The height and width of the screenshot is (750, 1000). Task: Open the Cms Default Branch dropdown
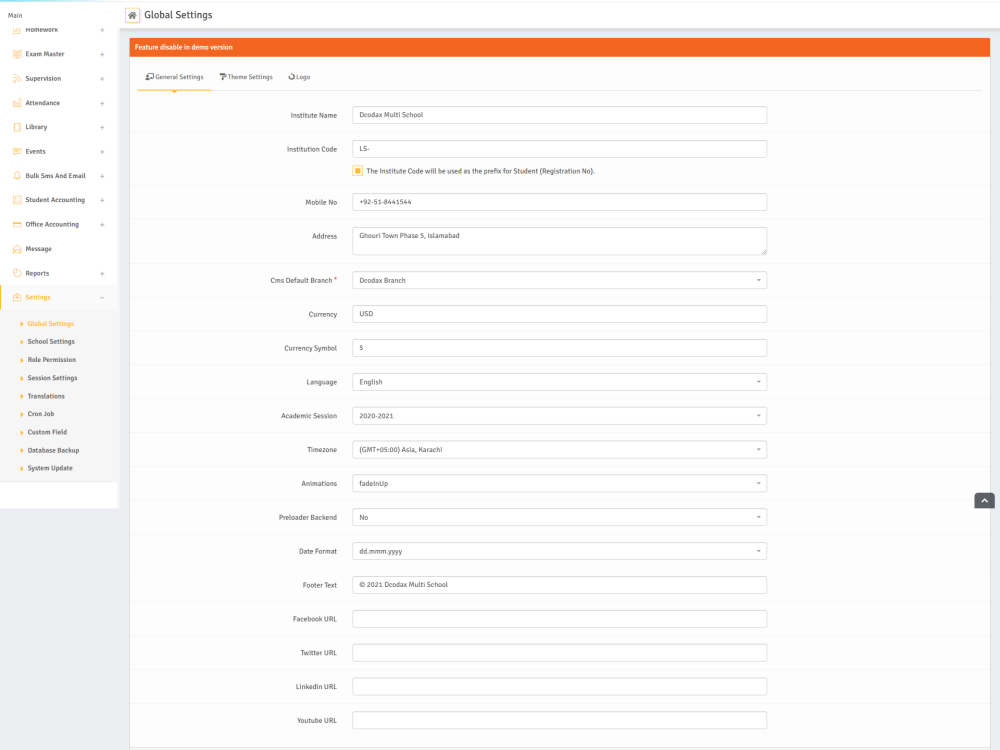coord(559,280)
